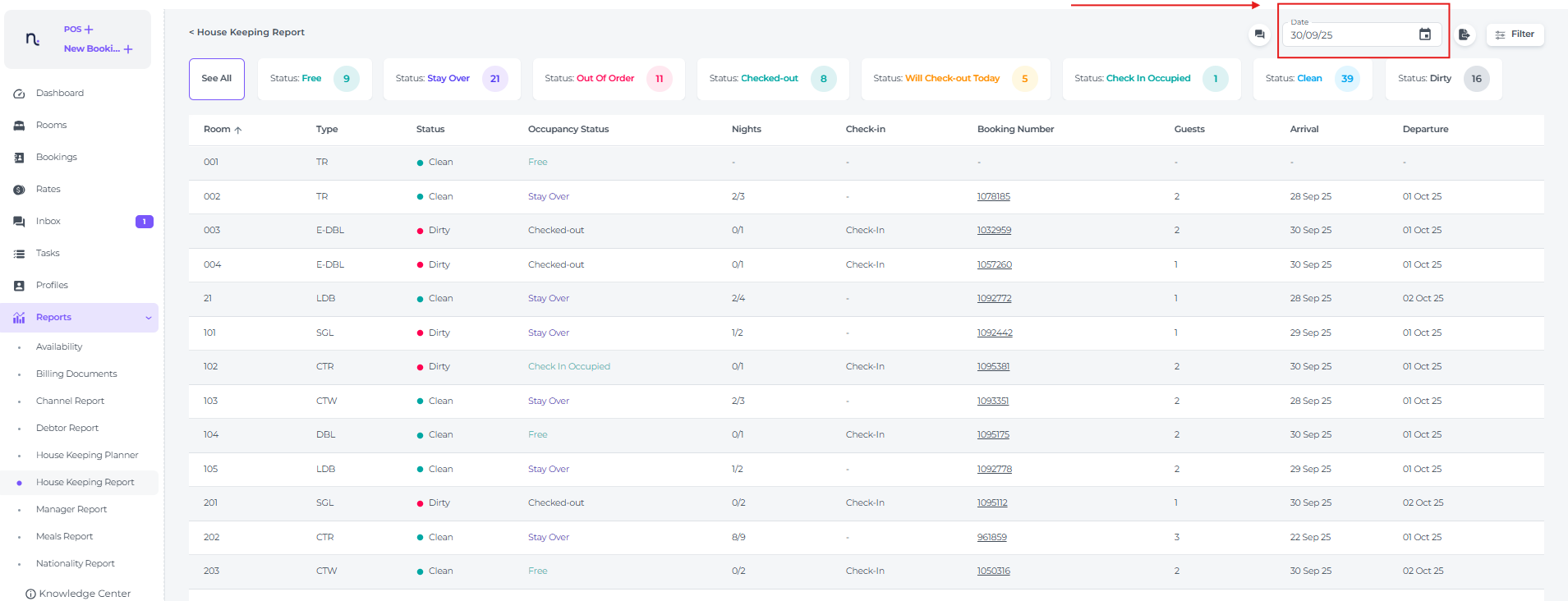Click the Rooms bed icon in sidebar

tap(19, 126)
